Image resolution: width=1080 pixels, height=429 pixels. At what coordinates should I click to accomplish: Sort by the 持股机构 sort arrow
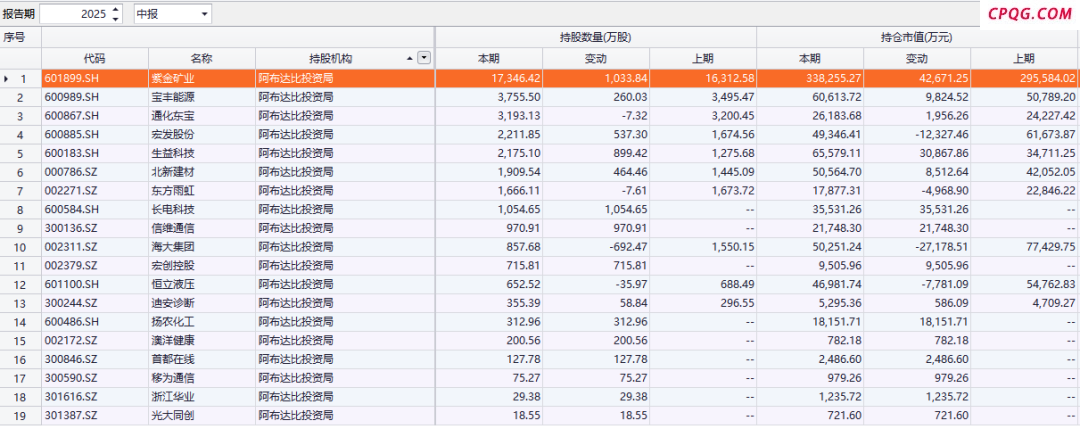click(411, 59)
